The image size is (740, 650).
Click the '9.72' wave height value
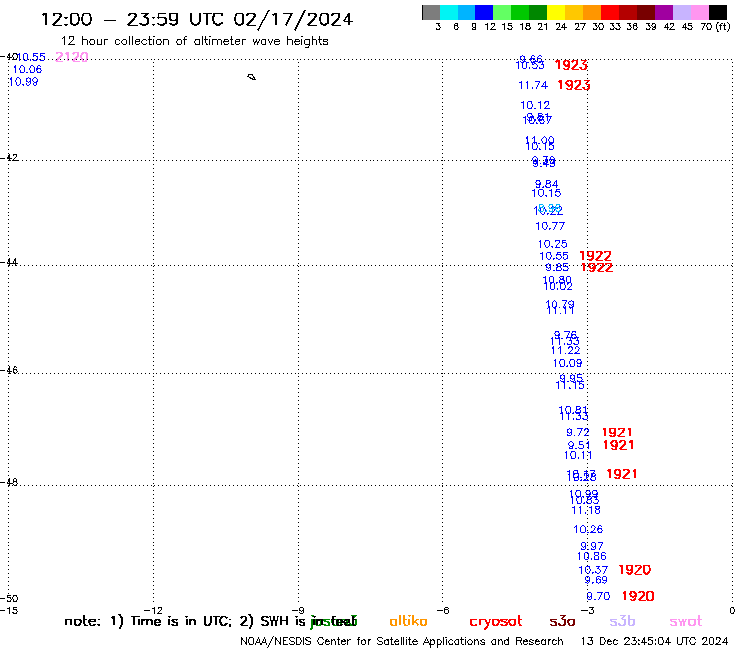(578, 432)
